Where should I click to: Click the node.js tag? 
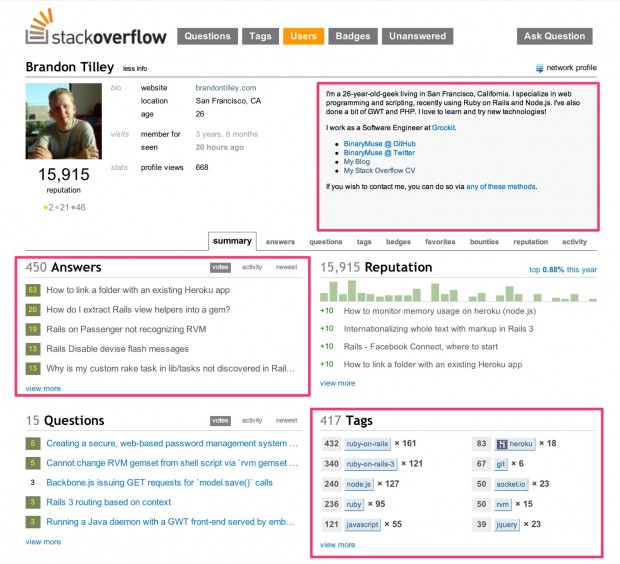359,484
